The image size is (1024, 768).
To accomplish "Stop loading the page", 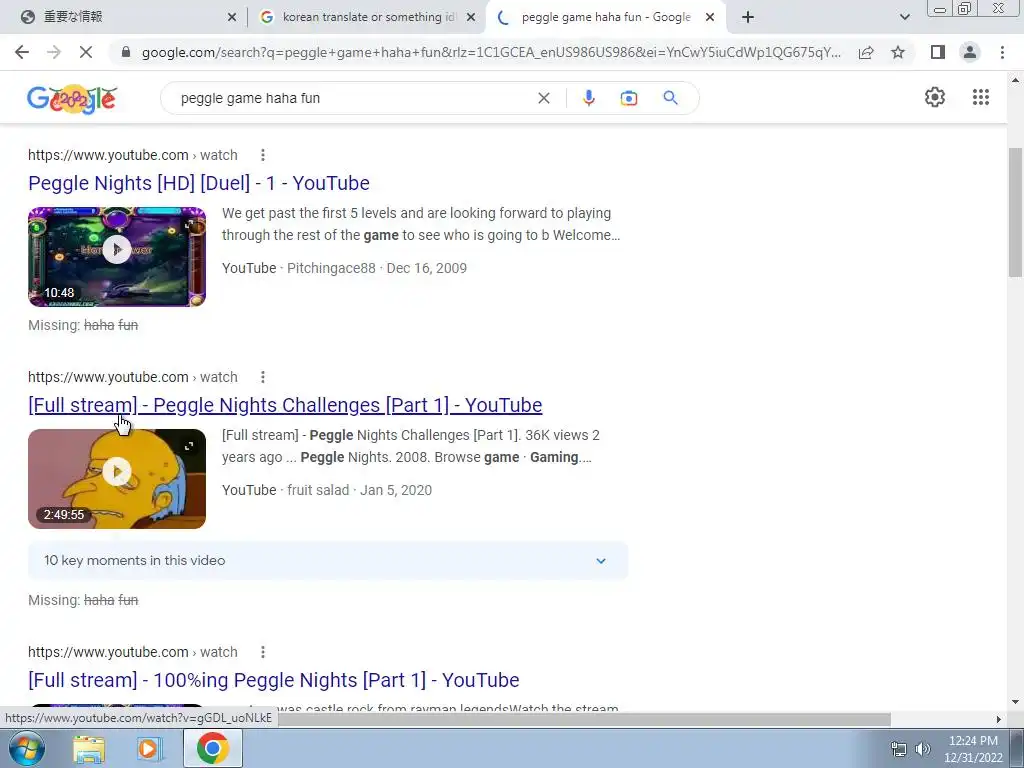I will (x=86, y=52).
